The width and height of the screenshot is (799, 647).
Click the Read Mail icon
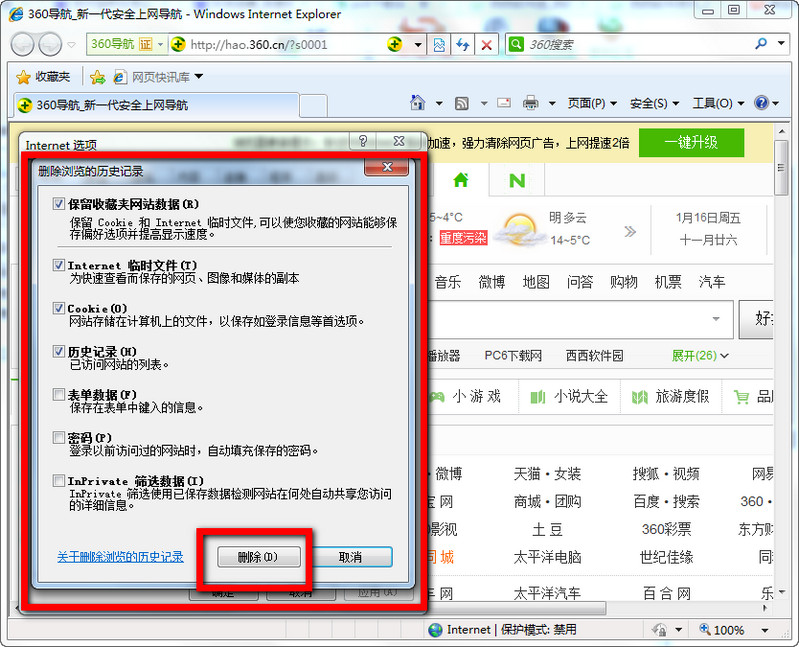tap(504, 103)
